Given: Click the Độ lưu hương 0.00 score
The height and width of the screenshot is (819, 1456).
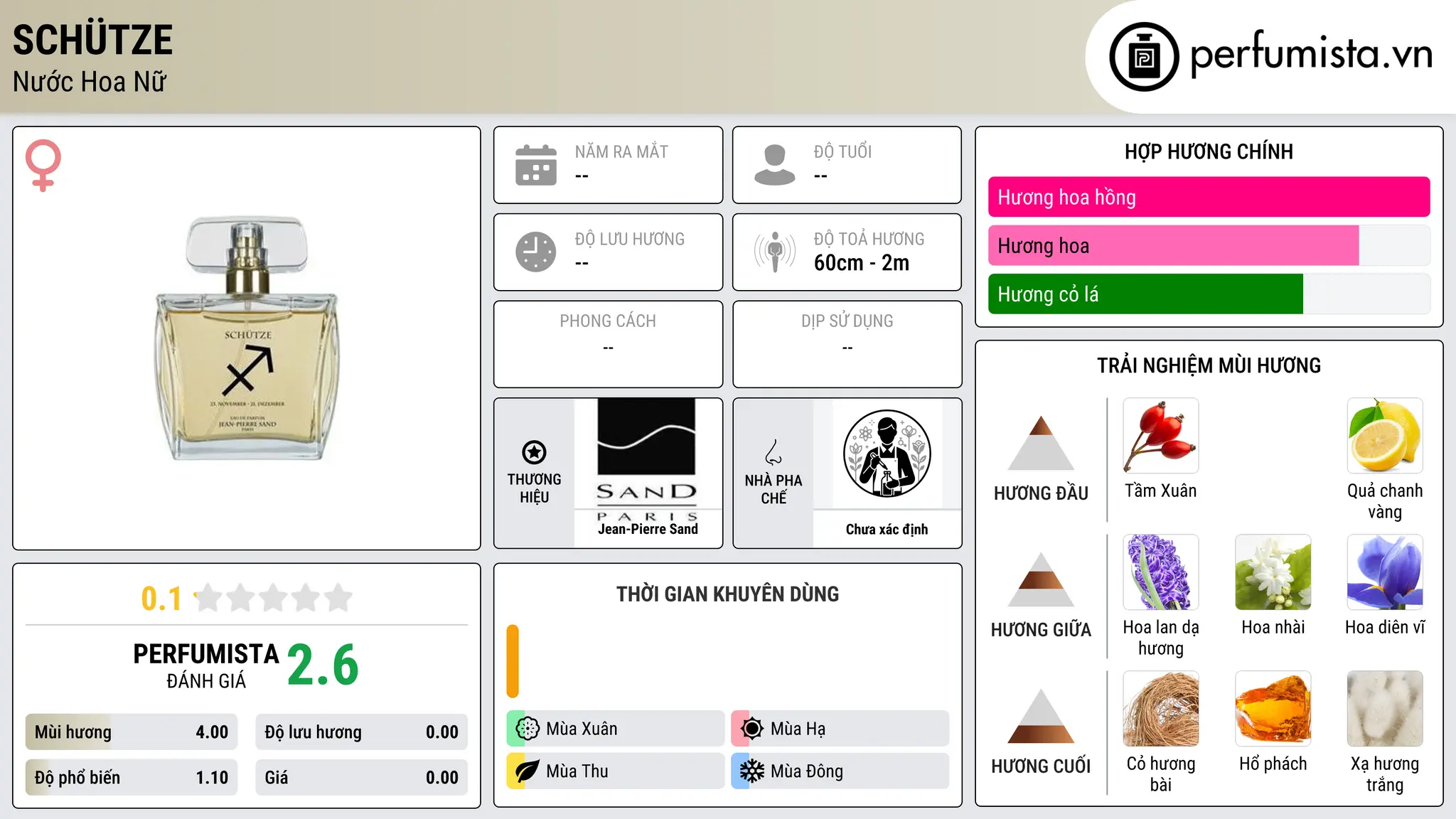Looking at the screenshot, I should tap(361, 732).
